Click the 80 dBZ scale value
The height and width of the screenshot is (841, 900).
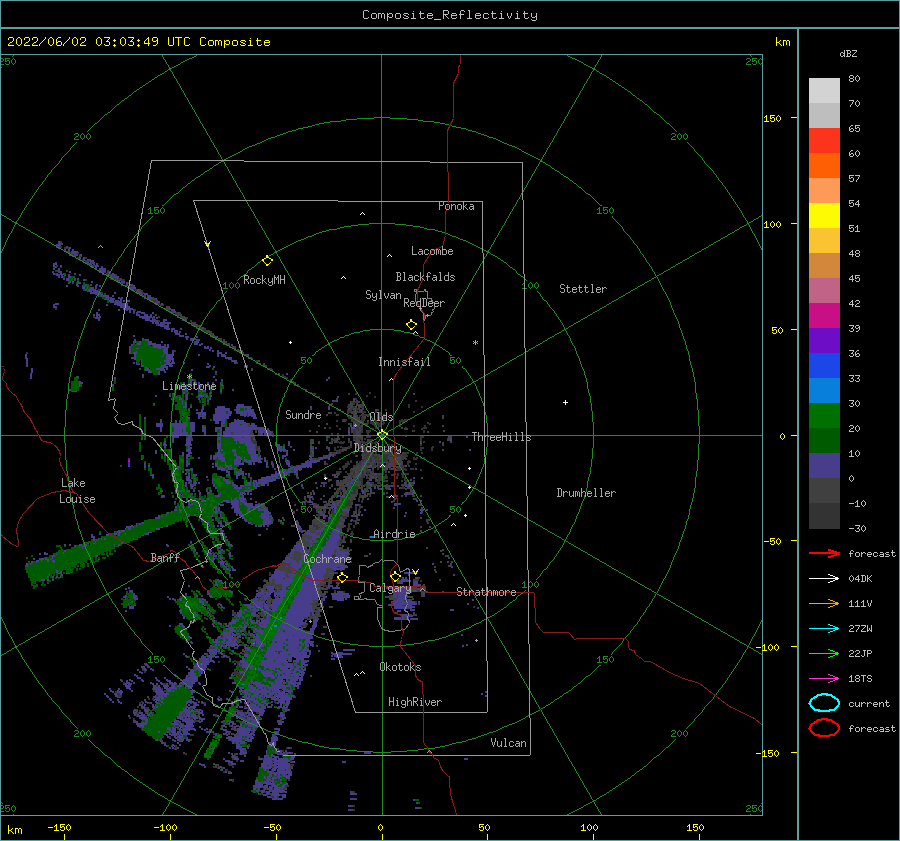click(854, 78)
